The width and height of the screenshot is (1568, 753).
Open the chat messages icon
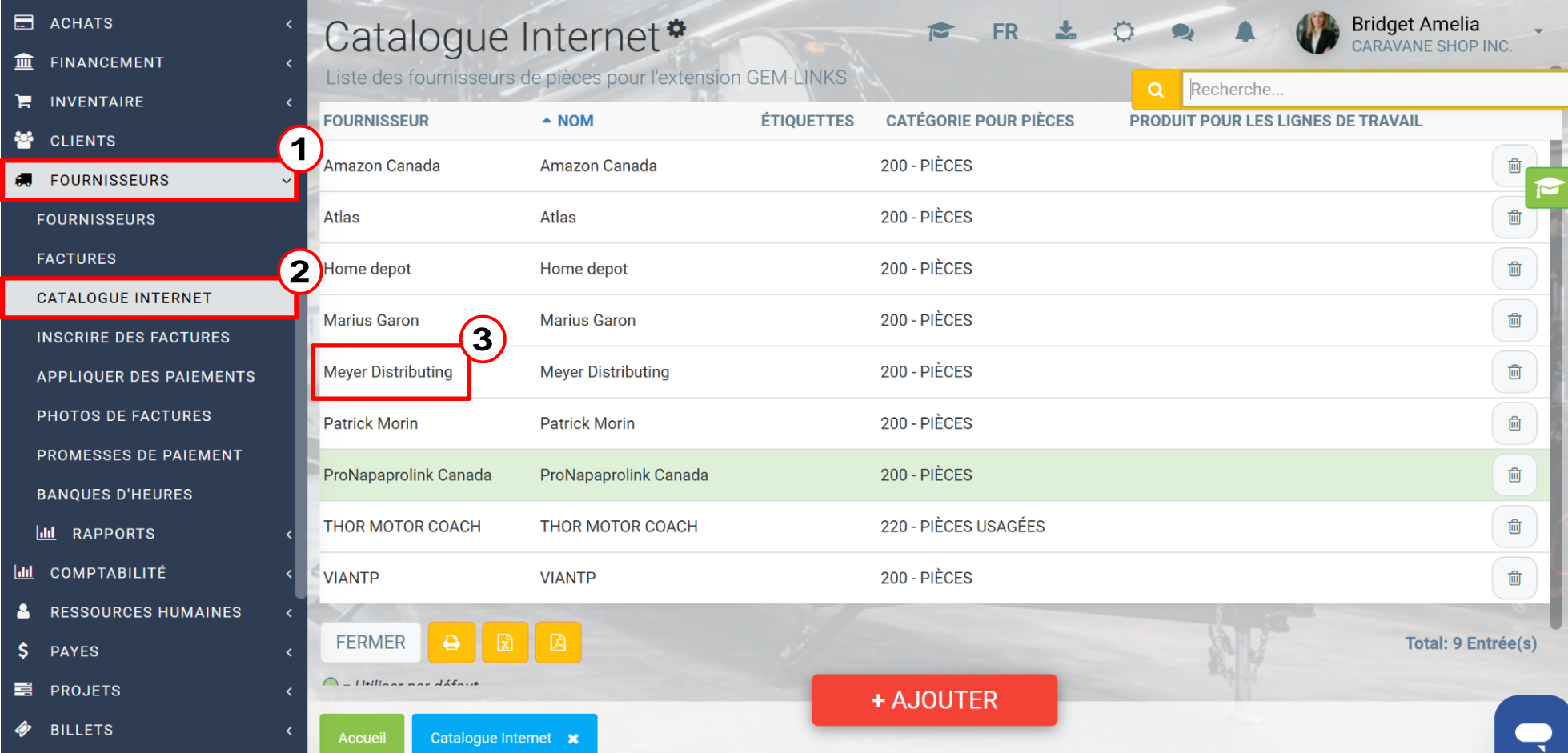[x=1182, y=32]
